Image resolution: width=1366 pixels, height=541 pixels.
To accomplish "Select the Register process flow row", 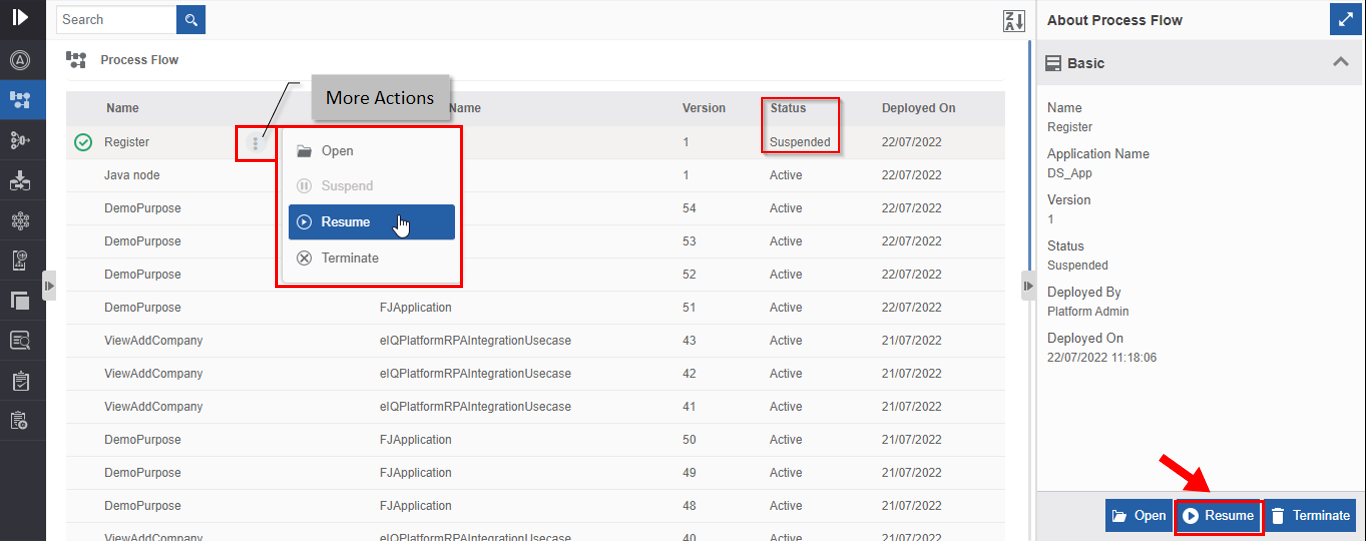I will (535, 143).
